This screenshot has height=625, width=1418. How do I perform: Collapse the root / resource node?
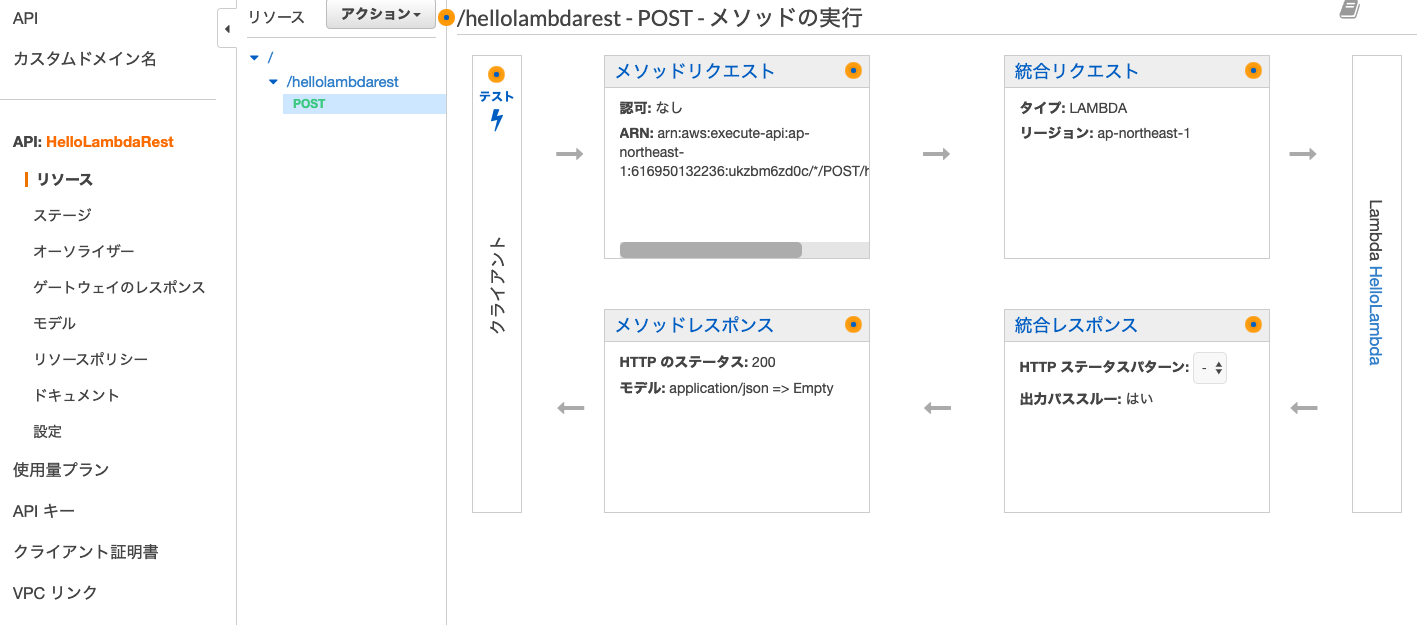click(256, 58)
